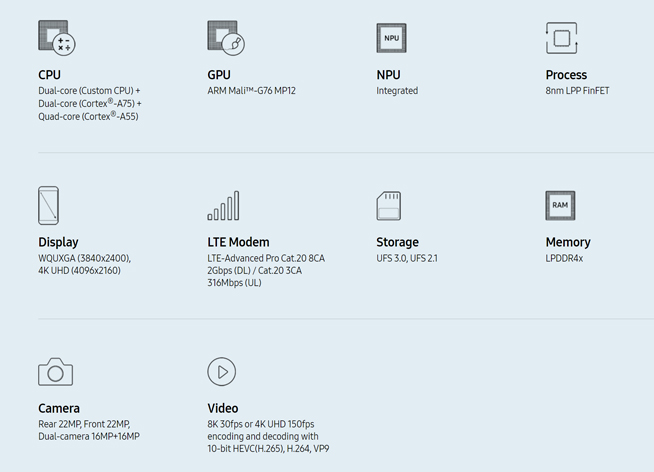Select the Video heading text
Viewport: 654px width, 472px height.
pyautogui.click(x=223, y=408)
